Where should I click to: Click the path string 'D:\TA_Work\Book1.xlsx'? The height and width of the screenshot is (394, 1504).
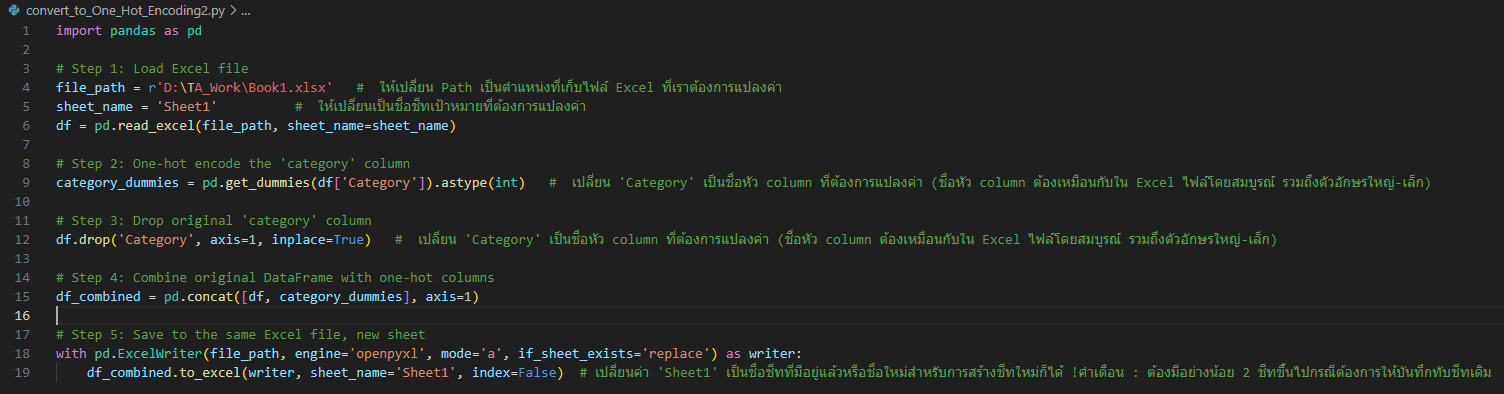click(244, 87)
